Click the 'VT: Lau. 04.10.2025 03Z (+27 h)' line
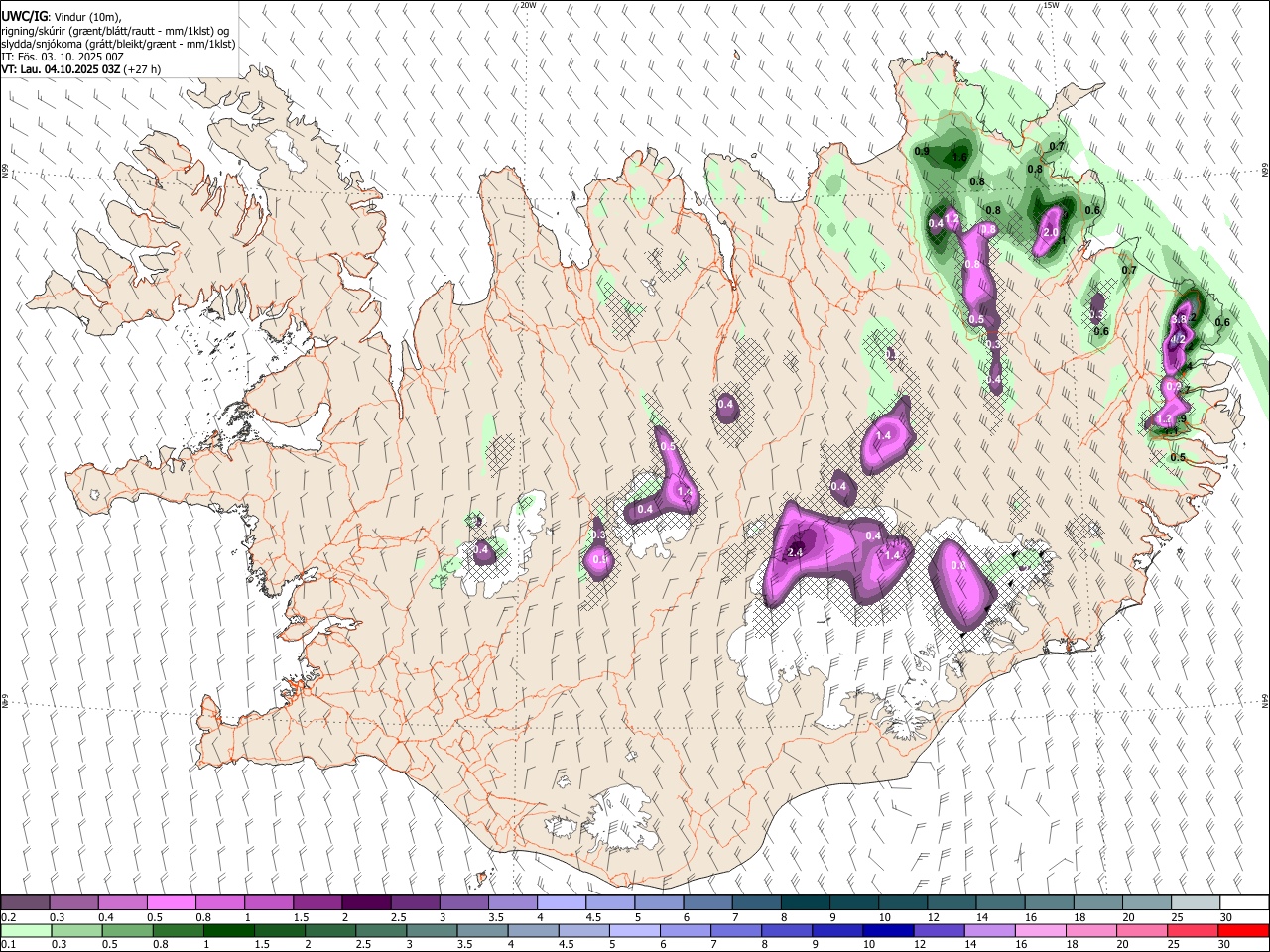The image size is (1270, 952). (x=80, y=69)
